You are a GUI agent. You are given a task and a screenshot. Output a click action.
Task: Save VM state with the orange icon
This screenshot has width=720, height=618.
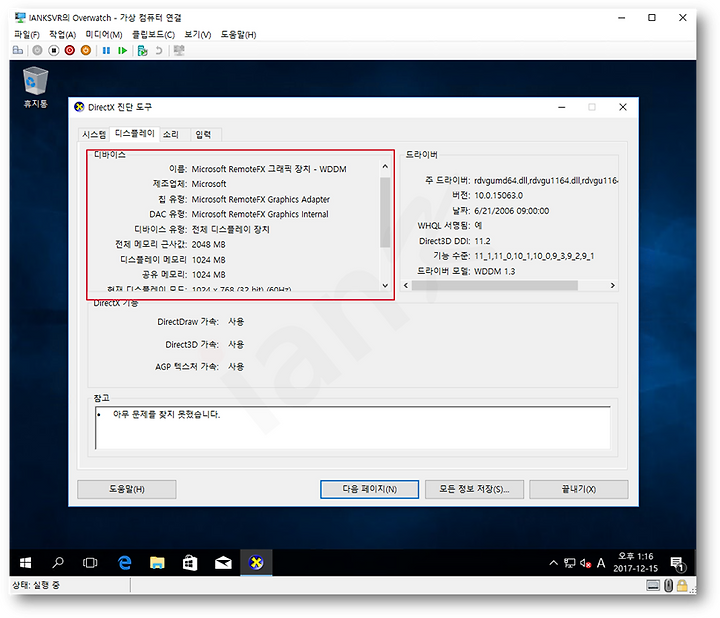[86, 51]
